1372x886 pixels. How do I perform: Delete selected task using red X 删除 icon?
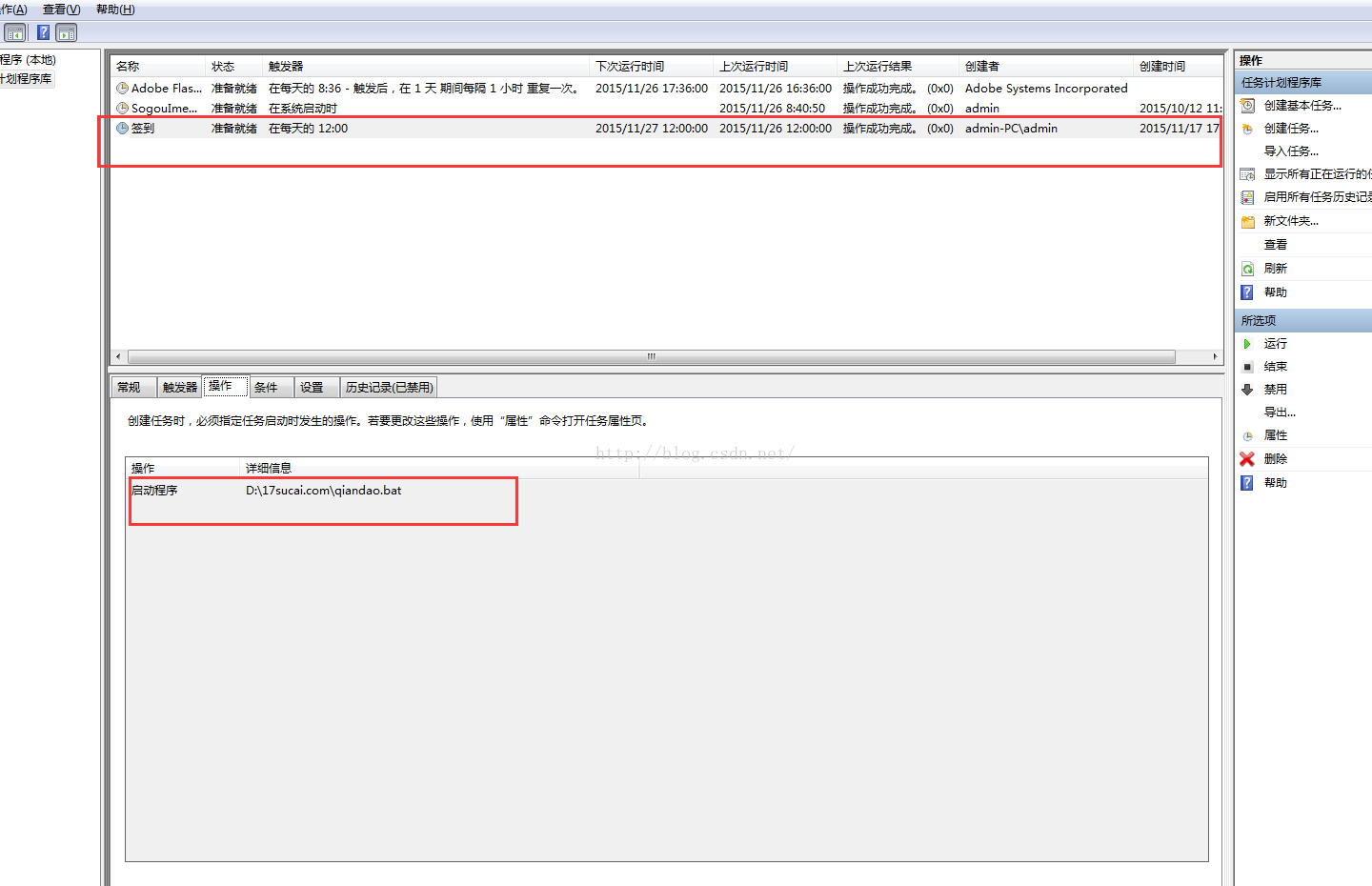pyautogui.click(x=1247, y=459)
